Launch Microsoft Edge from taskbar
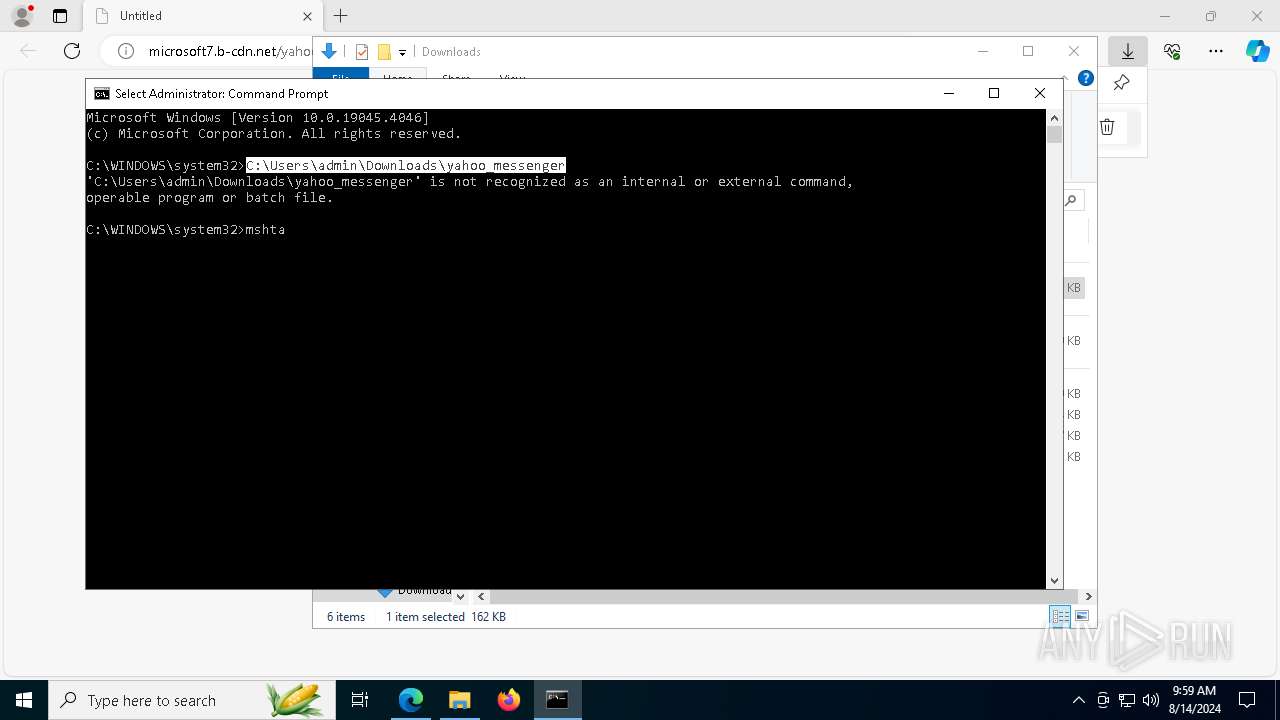This screenshot has height=720, width=1280. pyautogui.click(x=411, y=700)
